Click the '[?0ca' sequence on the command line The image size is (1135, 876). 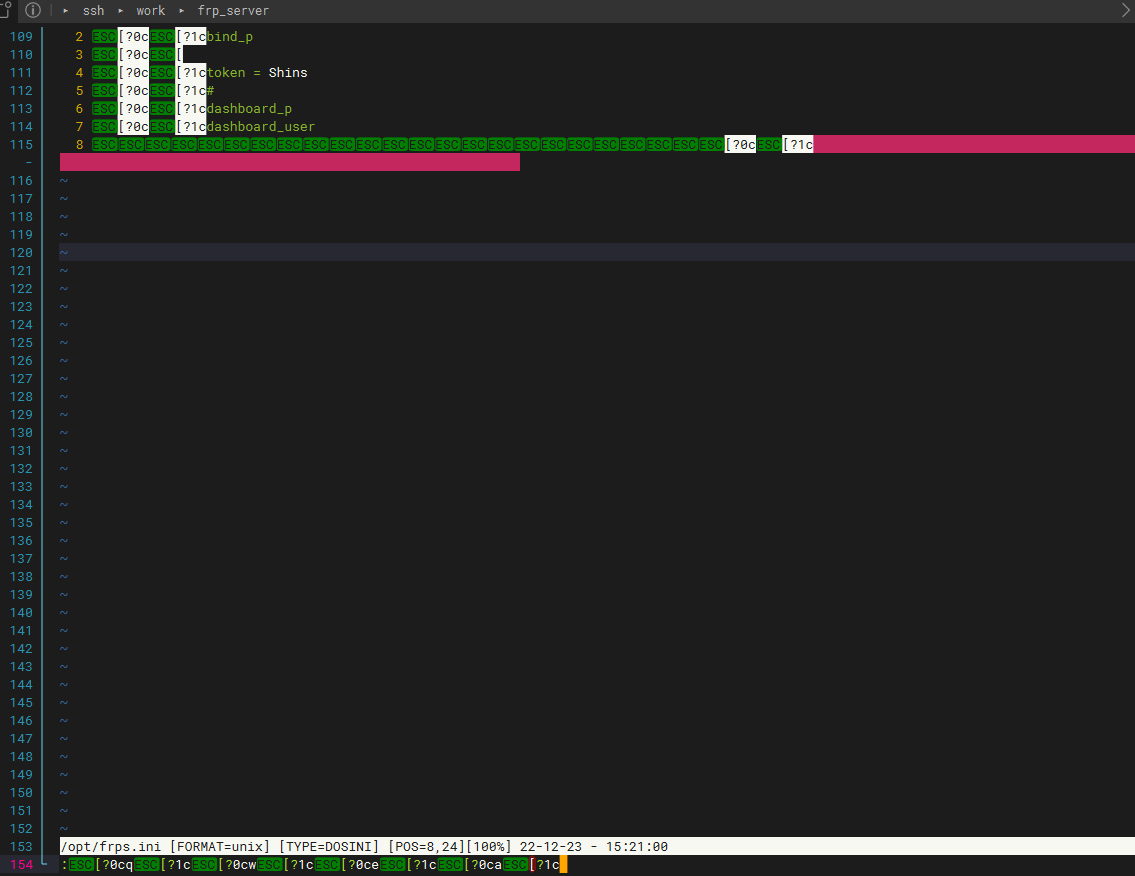(x=484, y=864)
